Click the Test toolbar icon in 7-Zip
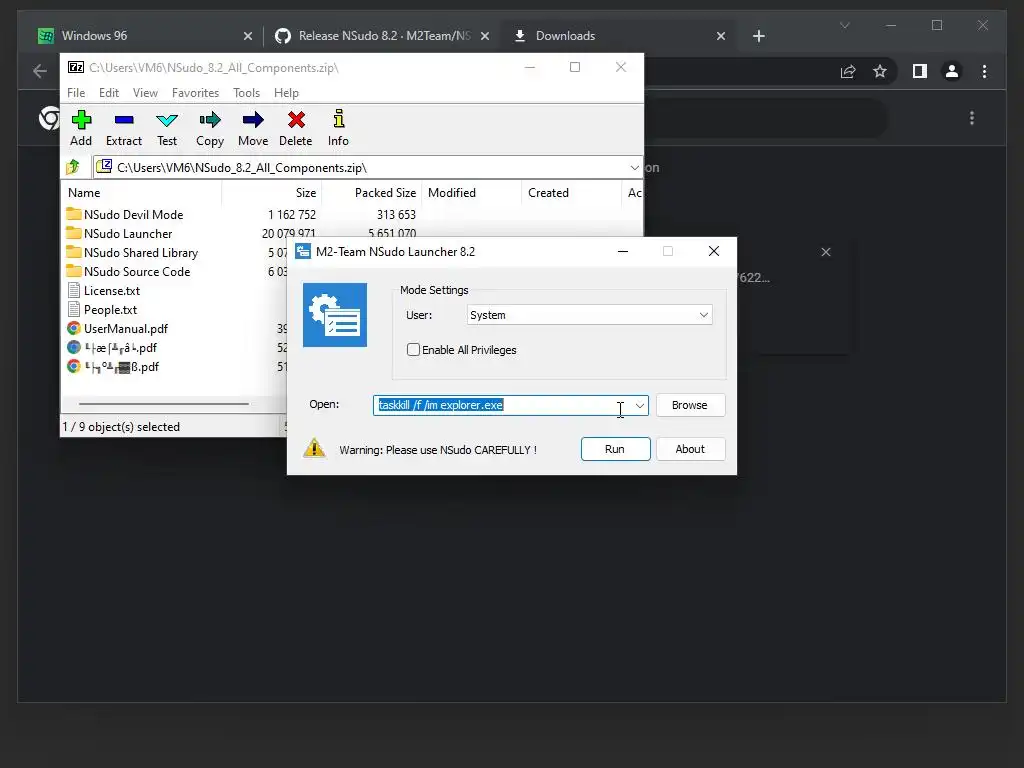 167,120
